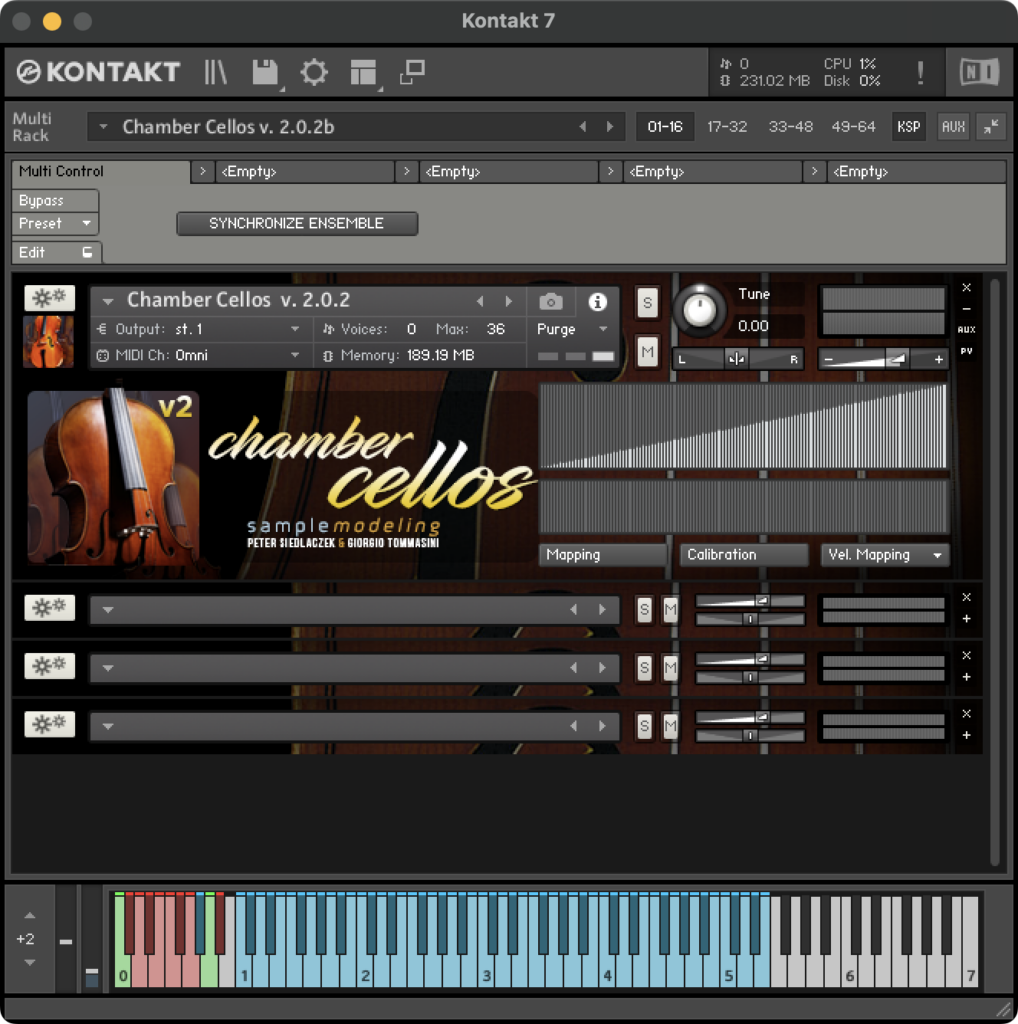This screenshot has height=1024, width=1018.
Task: Open third empty slot dropdown arrow
Action: [x=108, y=726]
